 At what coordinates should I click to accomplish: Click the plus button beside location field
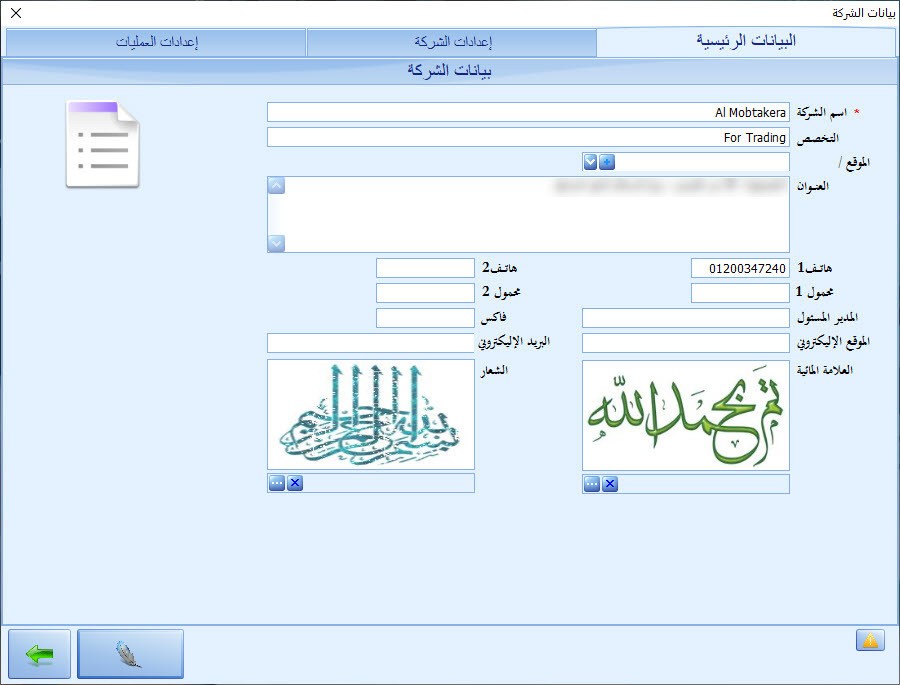tap(607, 162)
